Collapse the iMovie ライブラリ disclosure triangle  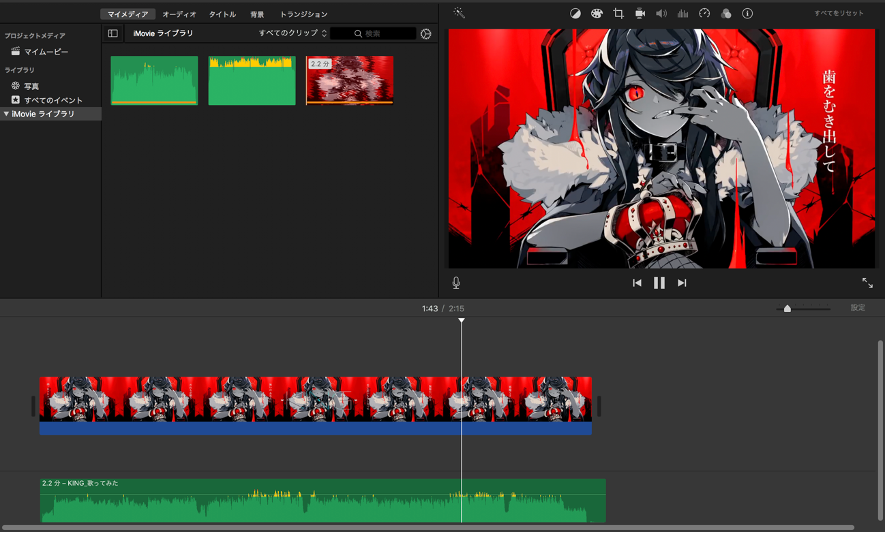(6, 113)
